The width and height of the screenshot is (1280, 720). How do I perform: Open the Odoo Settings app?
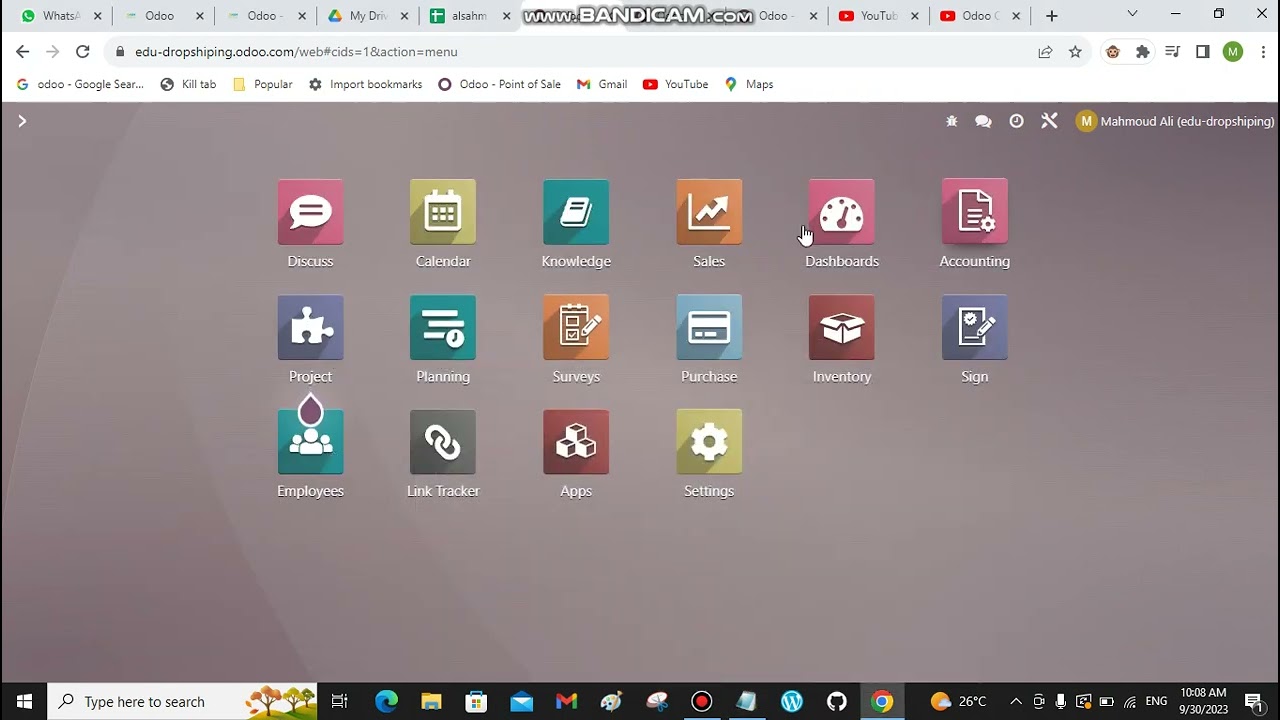709,442
